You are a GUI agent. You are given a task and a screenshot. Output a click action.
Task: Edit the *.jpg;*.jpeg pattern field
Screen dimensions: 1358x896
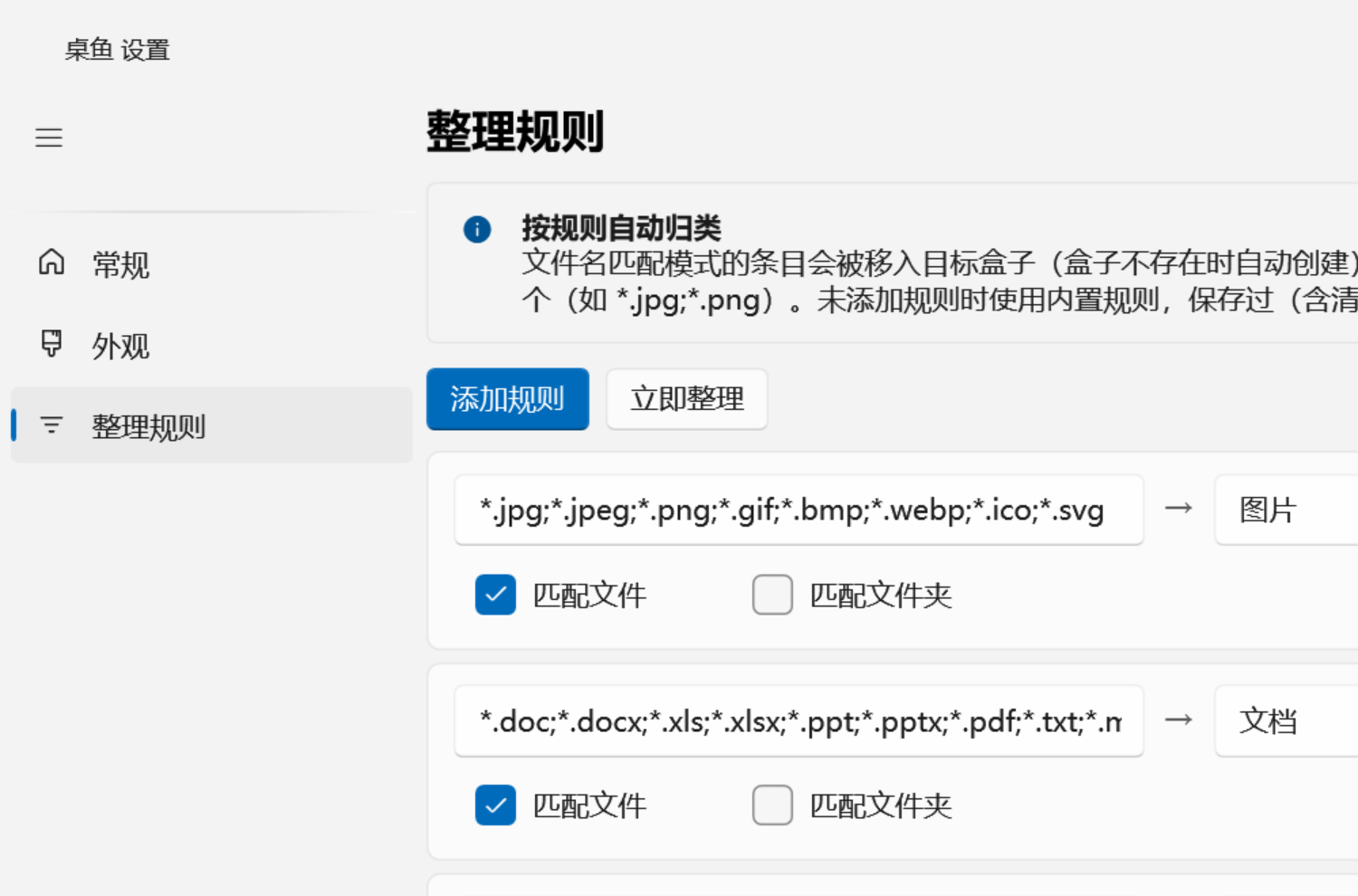pyautogui.click(x=799, y=510)
